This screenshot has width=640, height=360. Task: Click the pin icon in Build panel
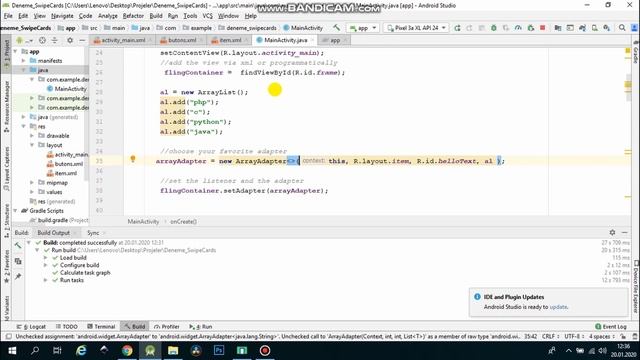(18, 276)
